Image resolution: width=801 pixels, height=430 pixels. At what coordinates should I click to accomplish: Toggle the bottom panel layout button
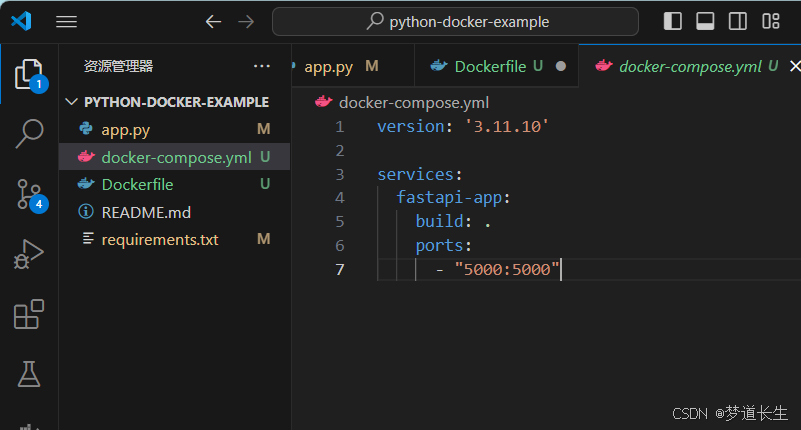click(705, 21)
